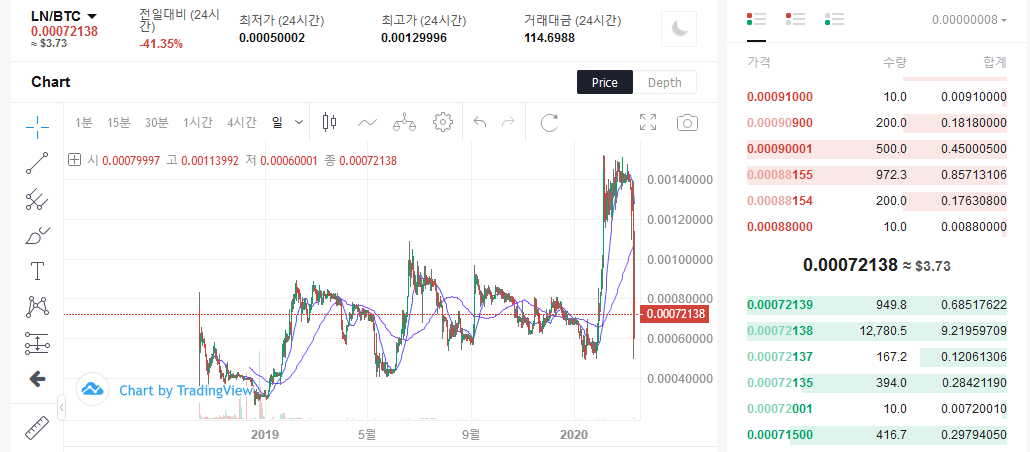The height and width of the screenshot is (452, 1030).
Task: Open the compare symbols scale icon
Action: tap(405, 122)
